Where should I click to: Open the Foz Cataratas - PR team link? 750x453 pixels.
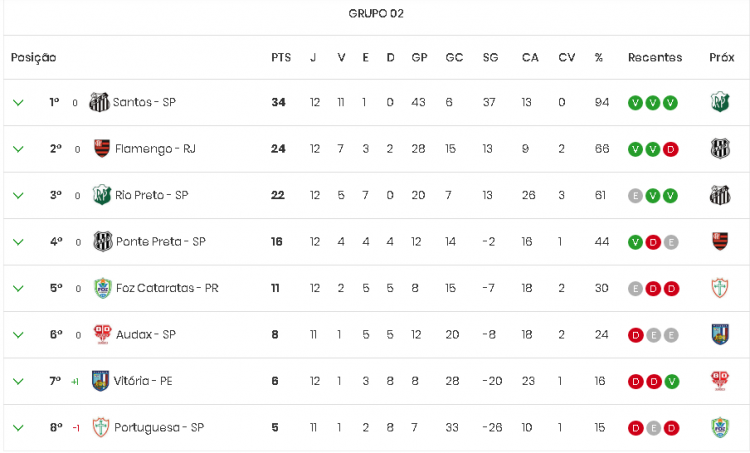coord(167,288)
